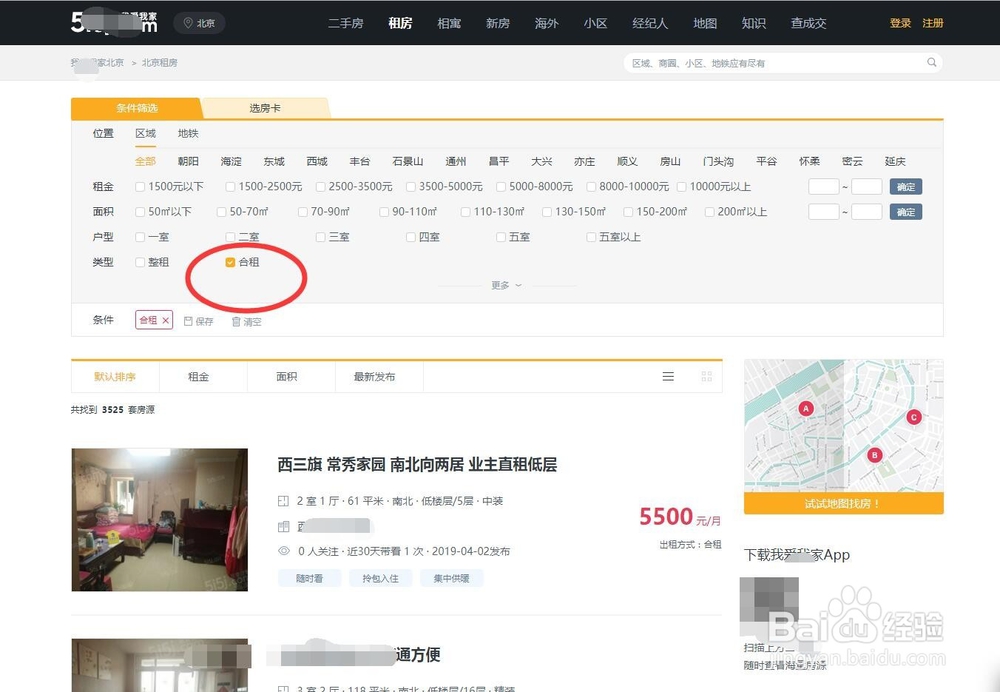Check the 90-110㎡ area option
Screen dimensions: 1000x692
pyautogui.click(x=384, y=212)
